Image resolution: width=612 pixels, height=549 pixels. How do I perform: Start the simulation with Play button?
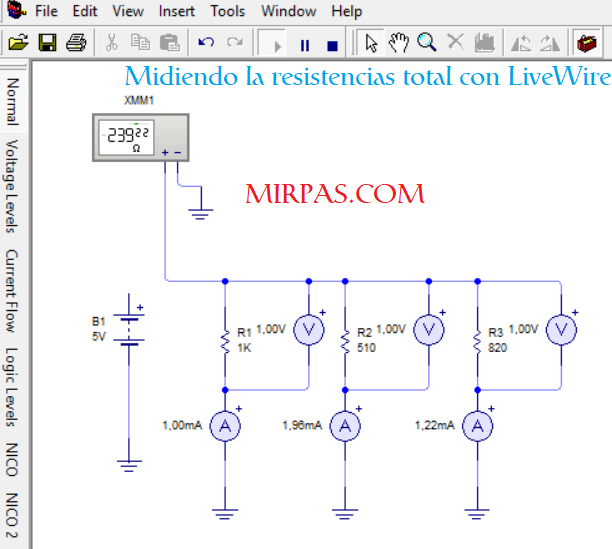272,43
